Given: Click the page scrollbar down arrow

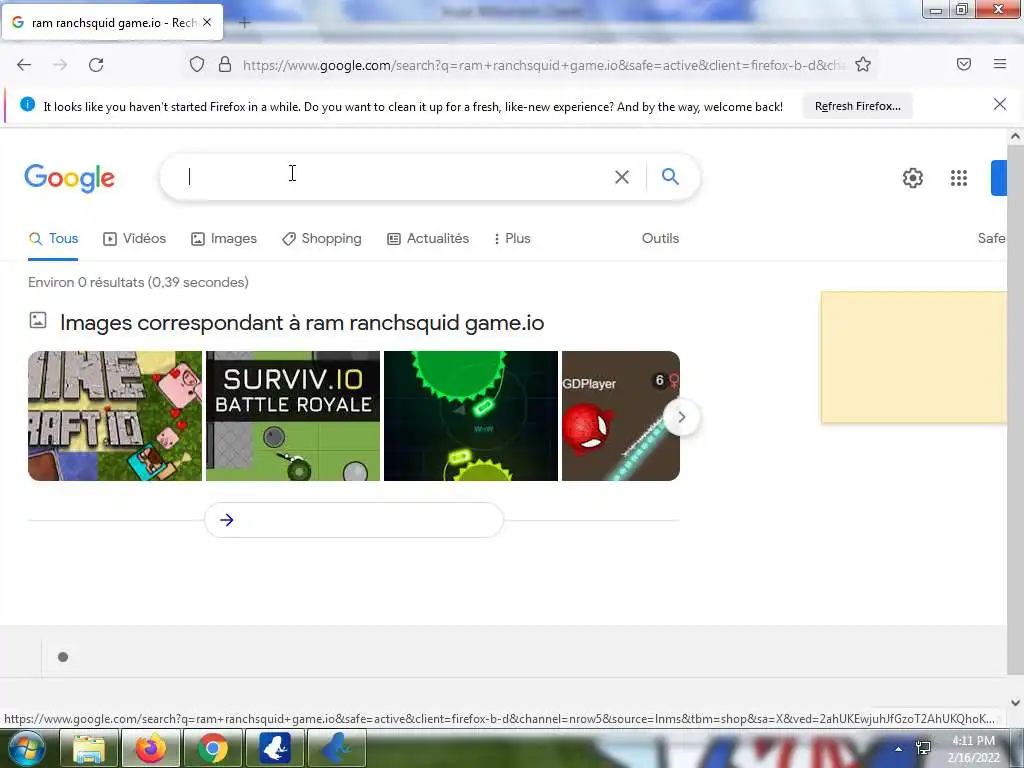Looking at the screenshot, I should tap(1015, 703).
